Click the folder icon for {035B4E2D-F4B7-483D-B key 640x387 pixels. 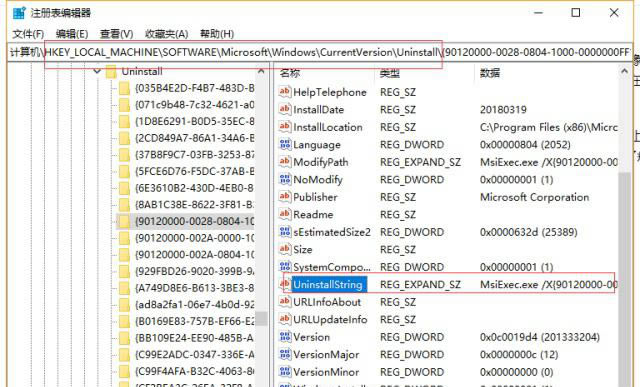point(124,88)
